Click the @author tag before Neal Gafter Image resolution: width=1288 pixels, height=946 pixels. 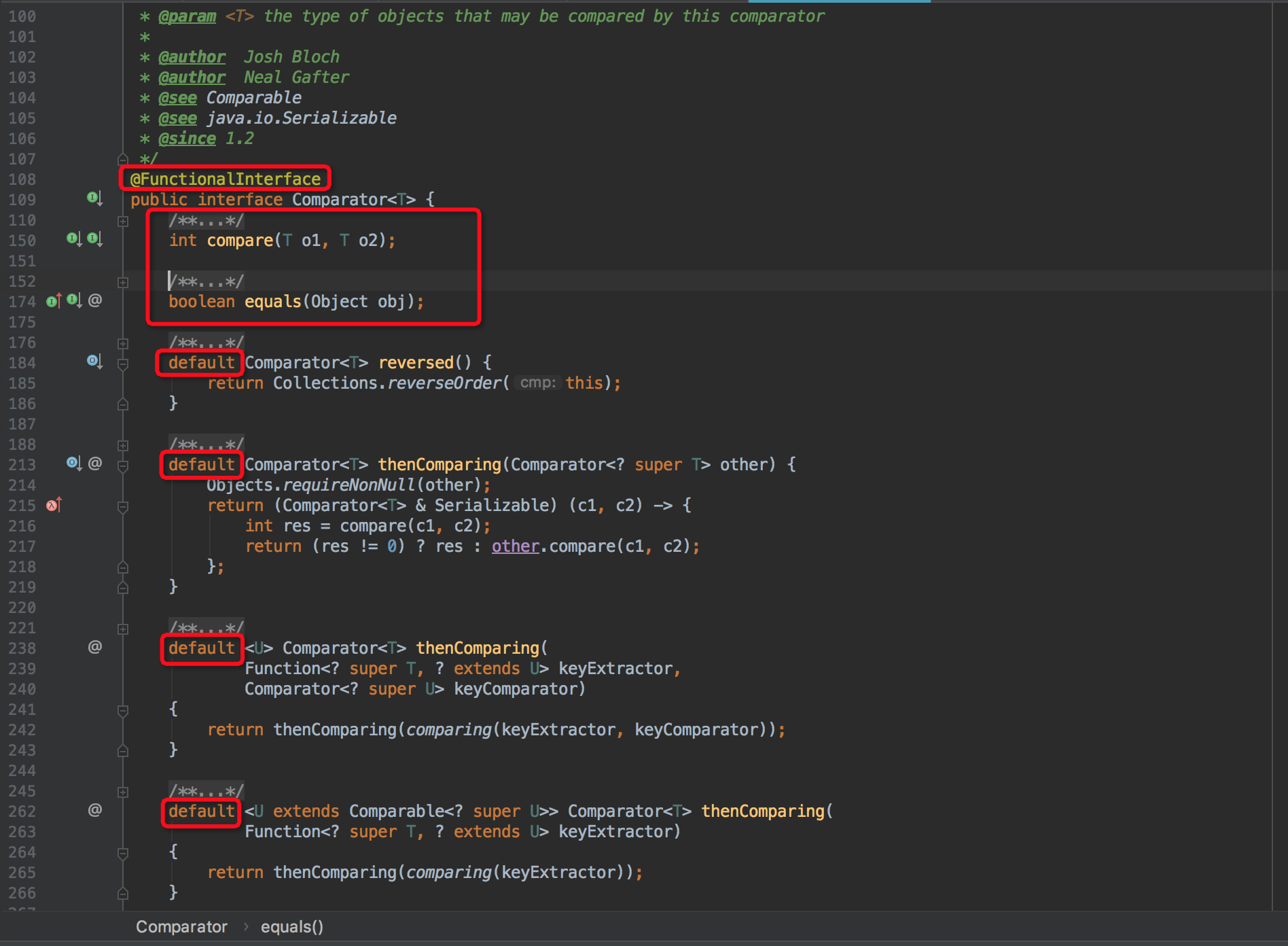[x=192, y=77]
